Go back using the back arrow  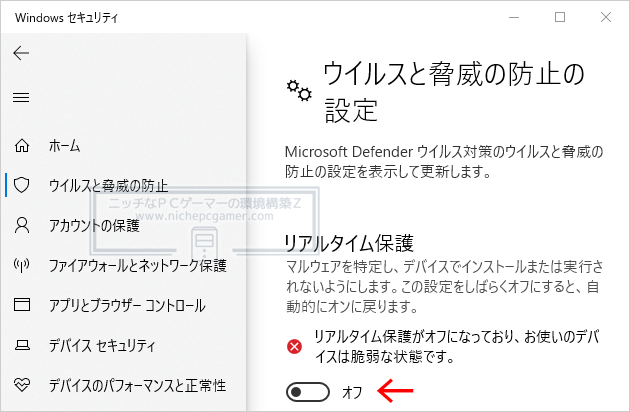[21, 53]
